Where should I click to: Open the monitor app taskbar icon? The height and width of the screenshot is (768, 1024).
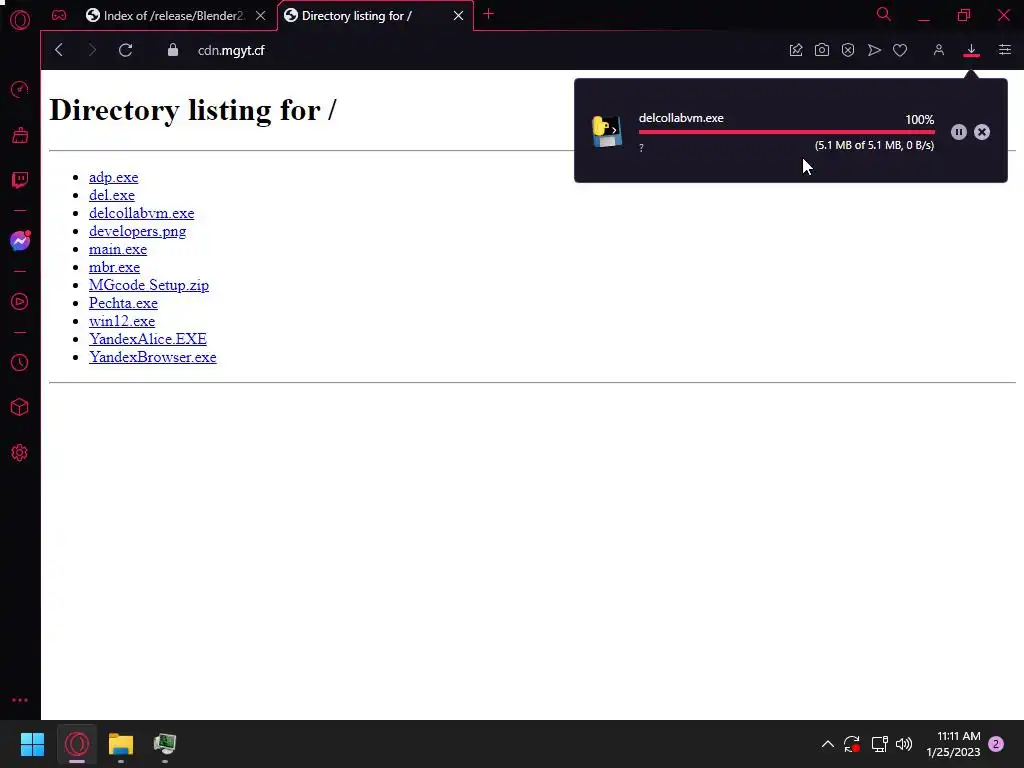(165, 744)
